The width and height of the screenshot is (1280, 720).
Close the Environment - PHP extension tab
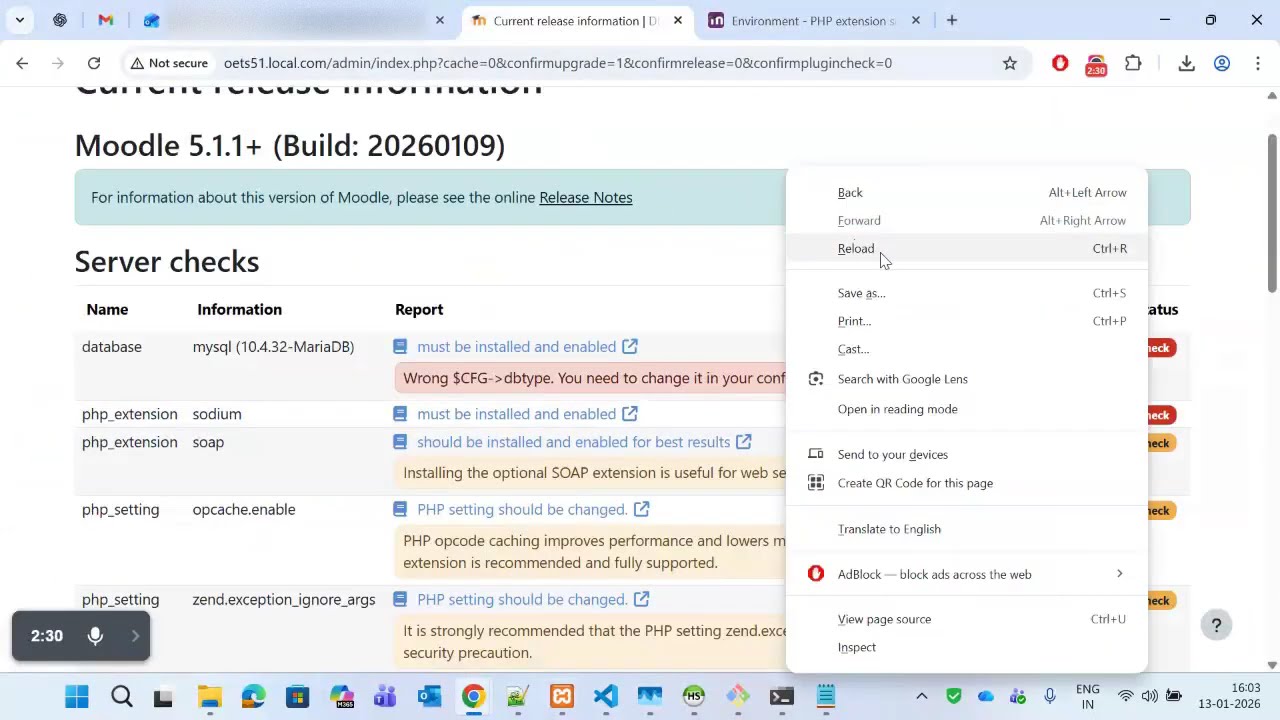pyautogui.click(x=915, y=20)
